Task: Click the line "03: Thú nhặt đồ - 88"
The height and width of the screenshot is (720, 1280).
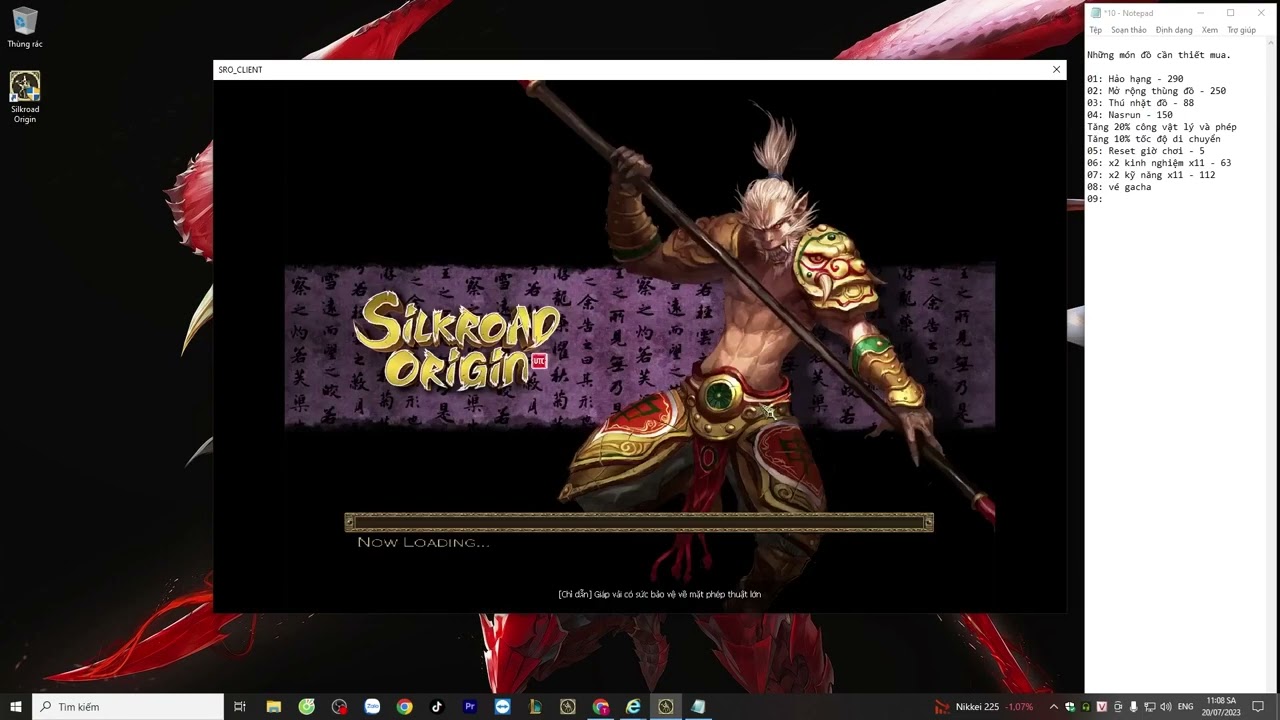Action: tap(1140, 103)
